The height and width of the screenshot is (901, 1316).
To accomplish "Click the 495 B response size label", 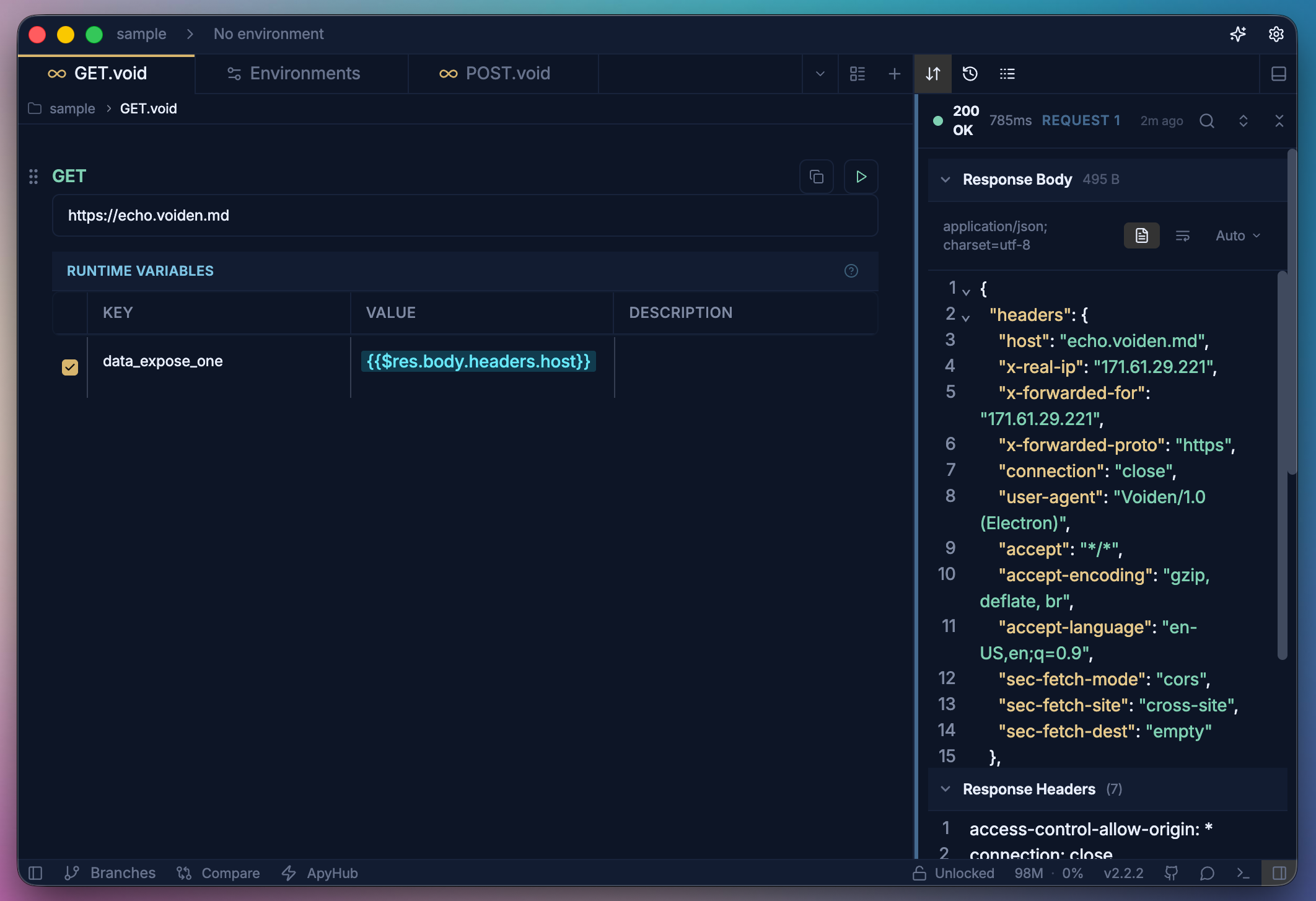I will click(x=1101, y=180).
